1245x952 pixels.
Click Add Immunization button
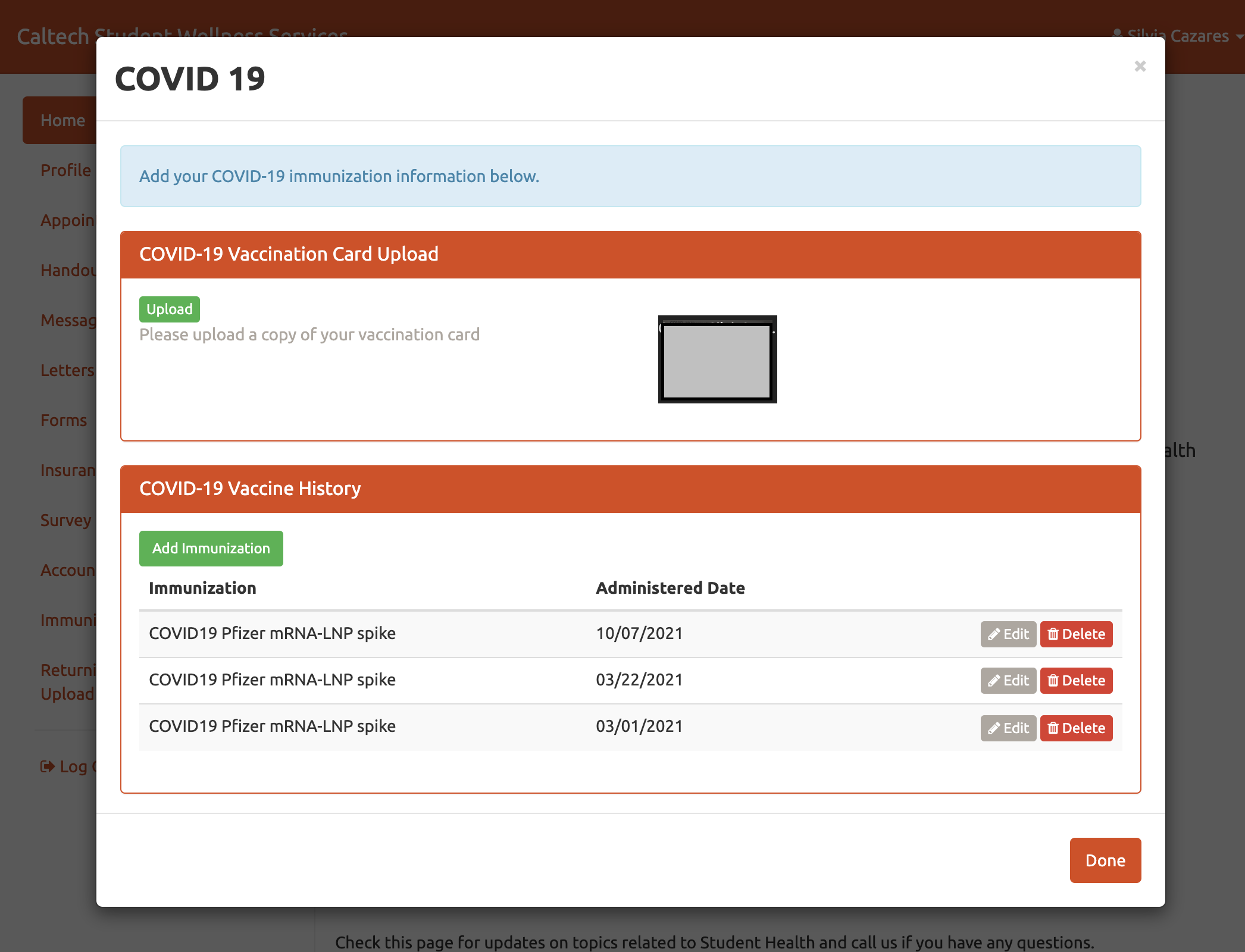coord(211,548)
